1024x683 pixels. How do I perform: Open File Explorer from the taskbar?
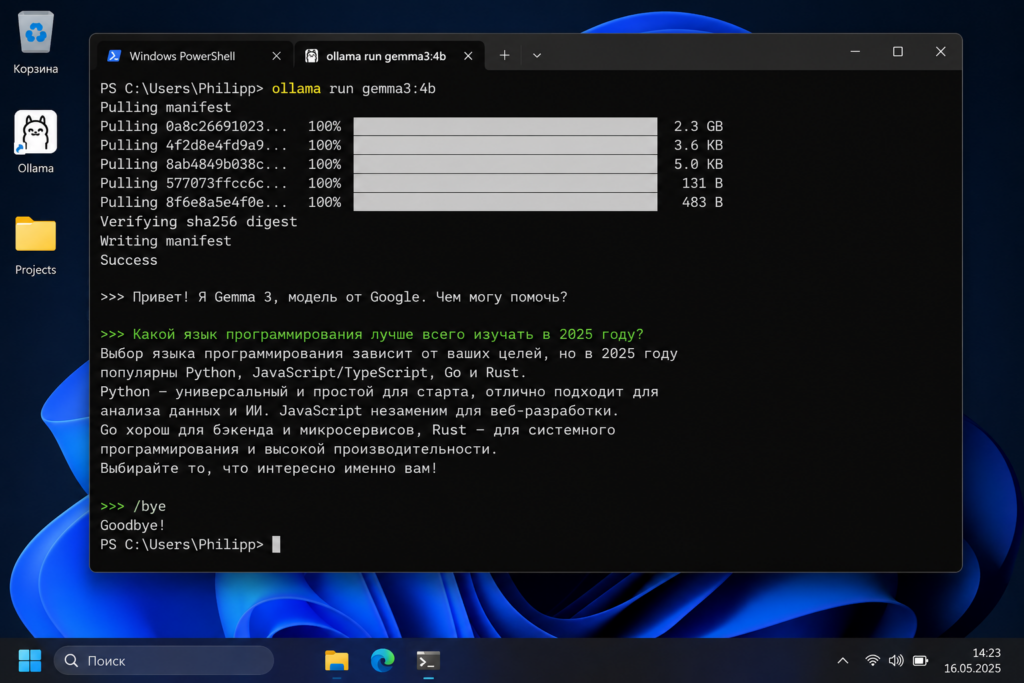pyautogui.click(x=336, y=661)
